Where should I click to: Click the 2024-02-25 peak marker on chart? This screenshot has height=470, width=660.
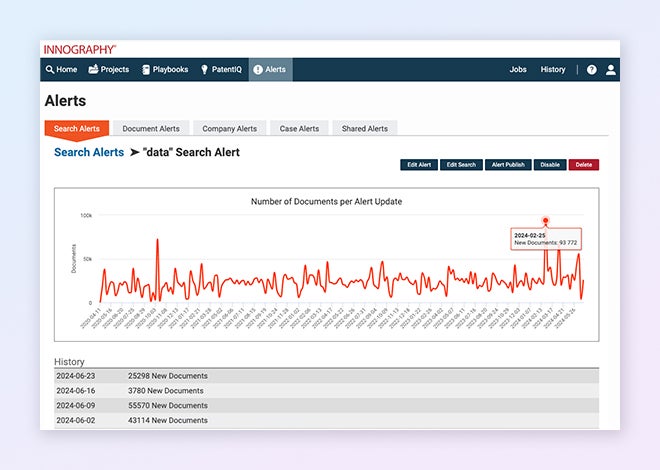click(x=545, y=221)
